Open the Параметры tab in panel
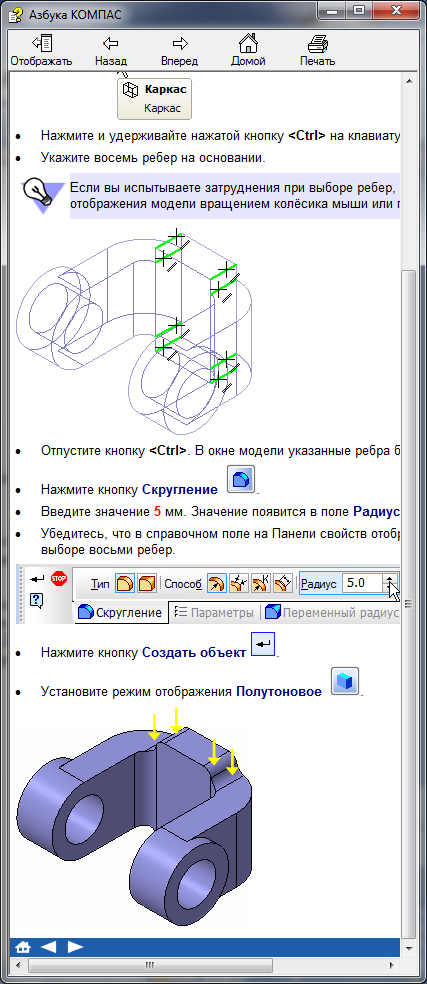This screenshot has height=984, width=427. pyautogui.click(x=214, y=612)
